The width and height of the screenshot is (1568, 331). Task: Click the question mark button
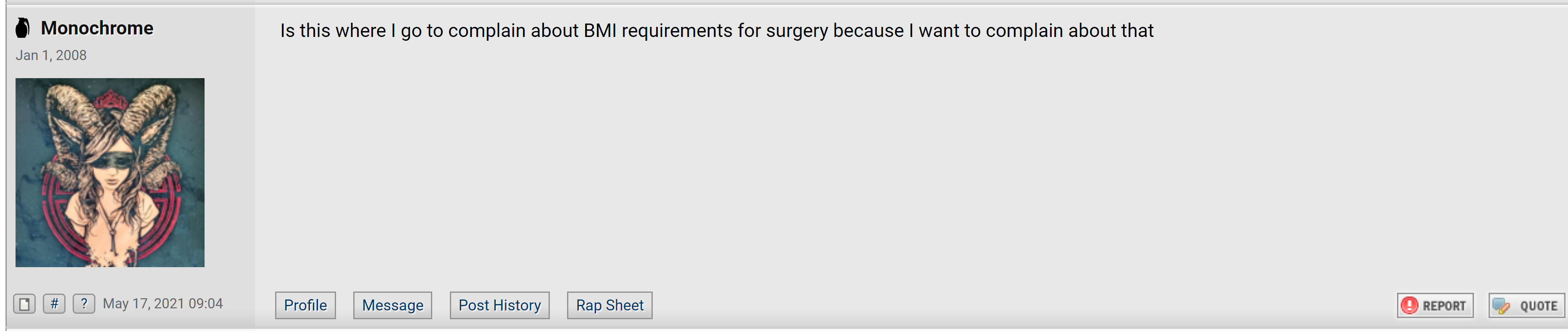[84, 304]
